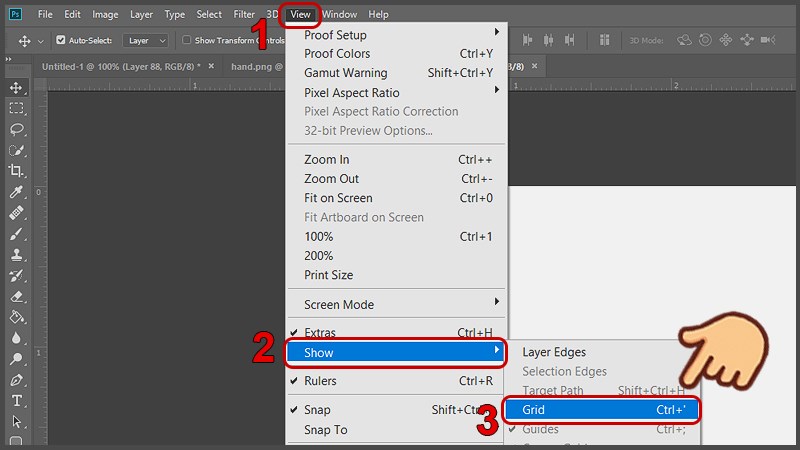The width and height of the screenshot is (800, 450).
Task: Select the Eyedropper tool
Action: [x=17, y=192]
